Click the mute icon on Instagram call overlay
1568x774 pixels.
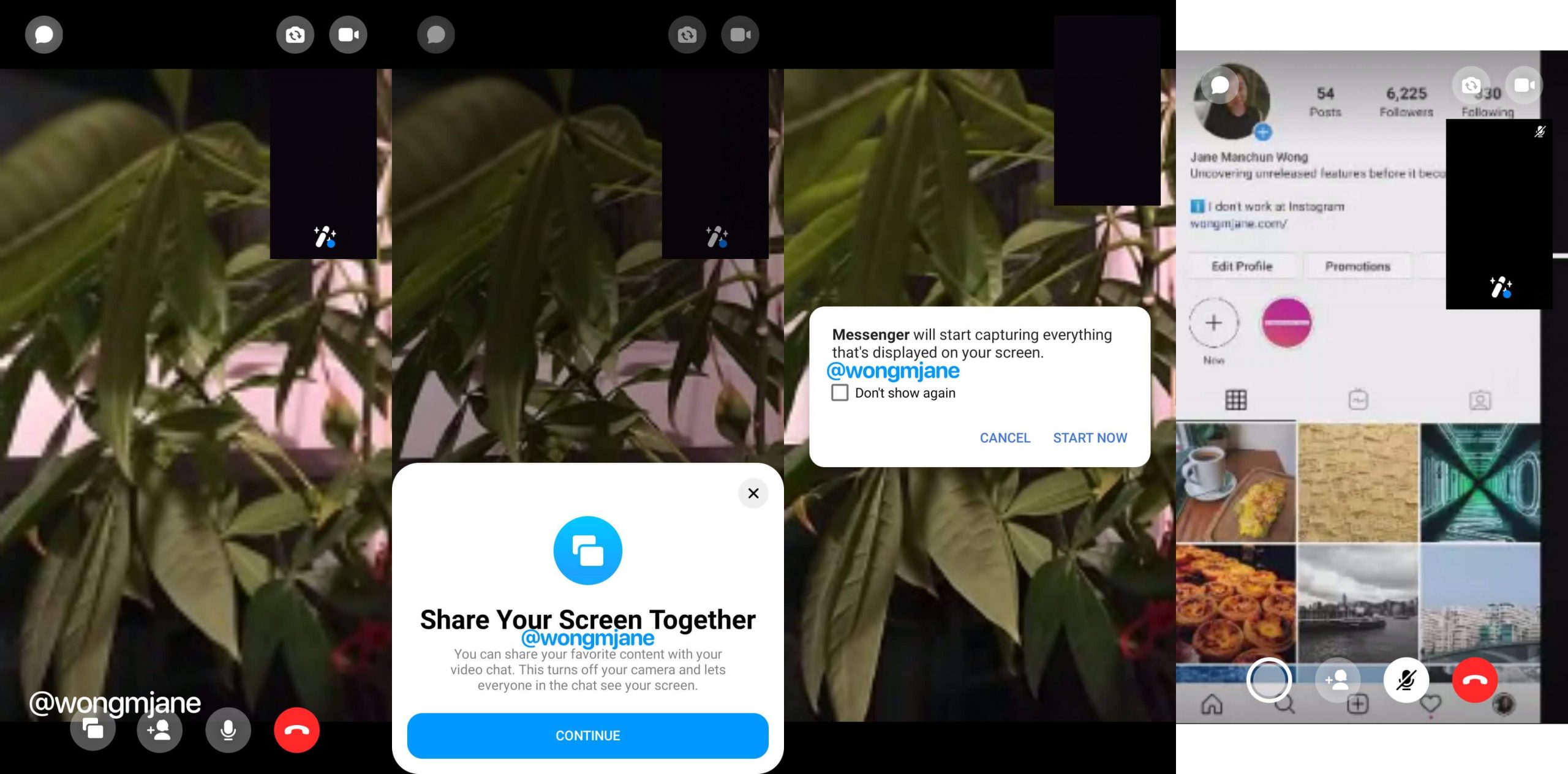click(1401, 680)
